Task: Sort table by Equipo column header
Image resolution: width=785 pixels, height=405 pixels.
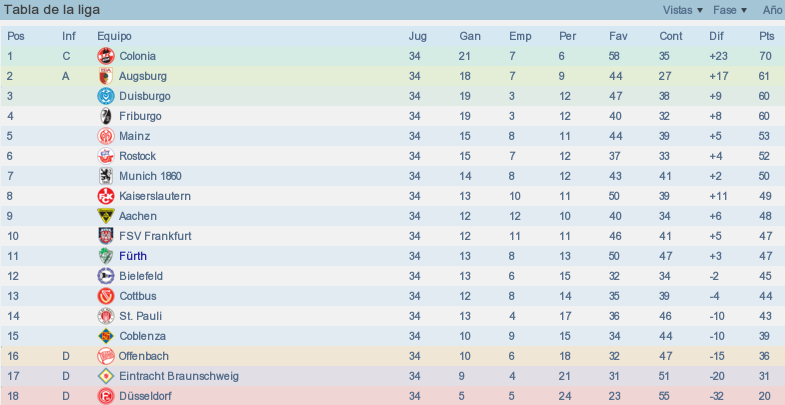Action: [x=114, y=36]
